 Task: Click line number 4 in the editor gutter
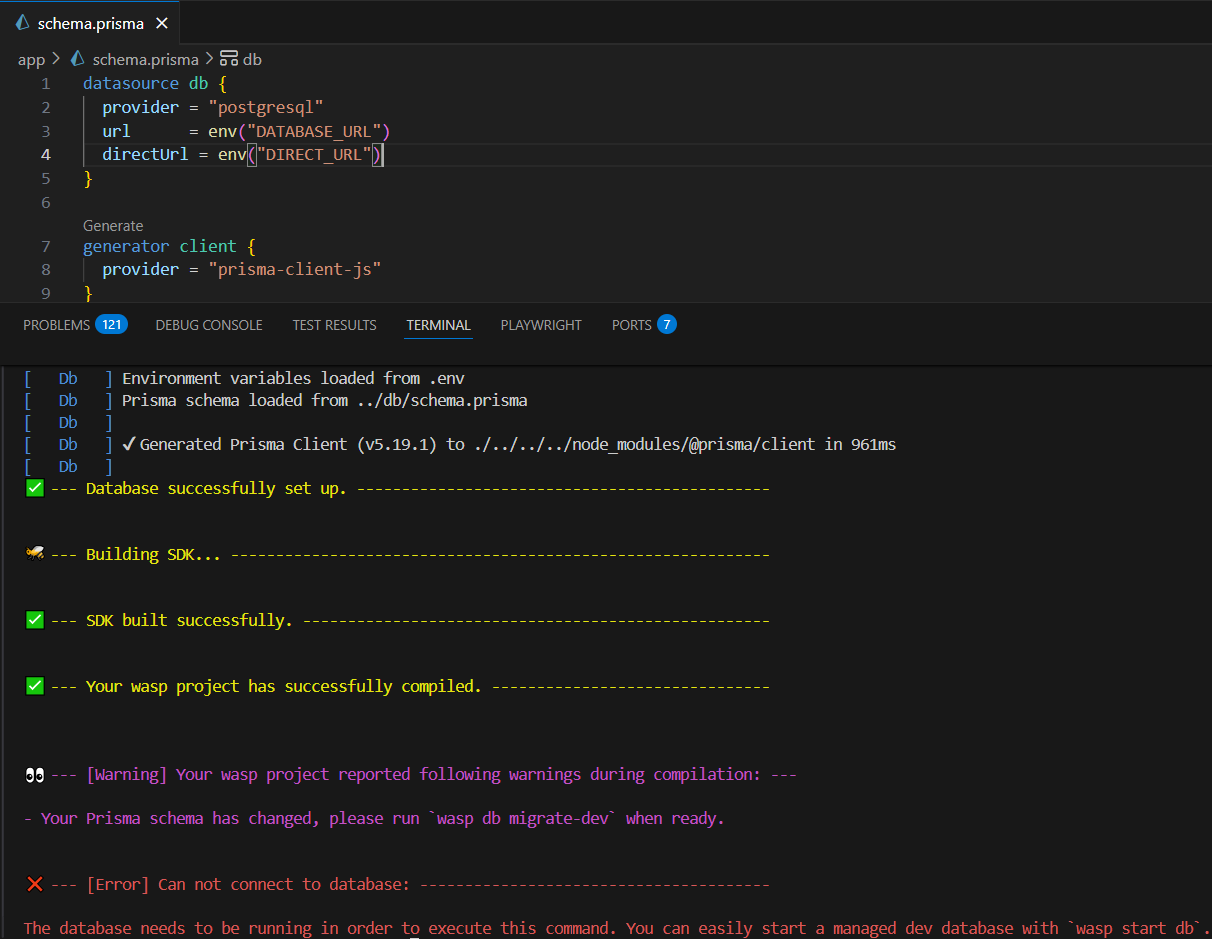click(x=46, y=154)
